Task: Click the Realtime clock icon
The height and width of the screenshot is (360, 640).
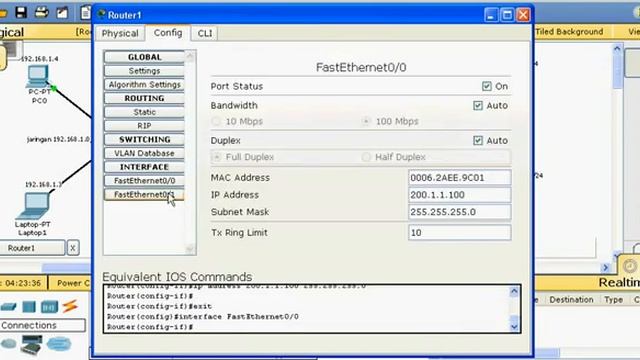Action: click(630, 266)
